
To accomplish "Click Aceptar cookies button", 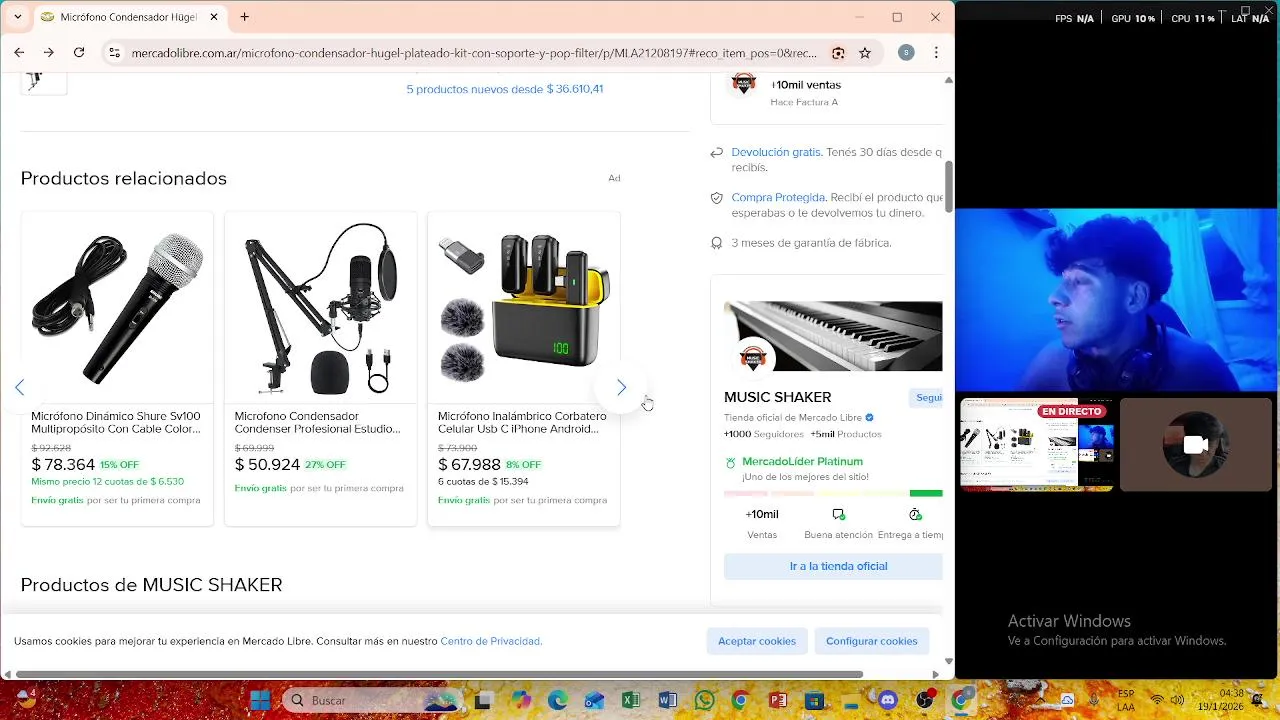I will pyautogui.click(x=757, y=641).
